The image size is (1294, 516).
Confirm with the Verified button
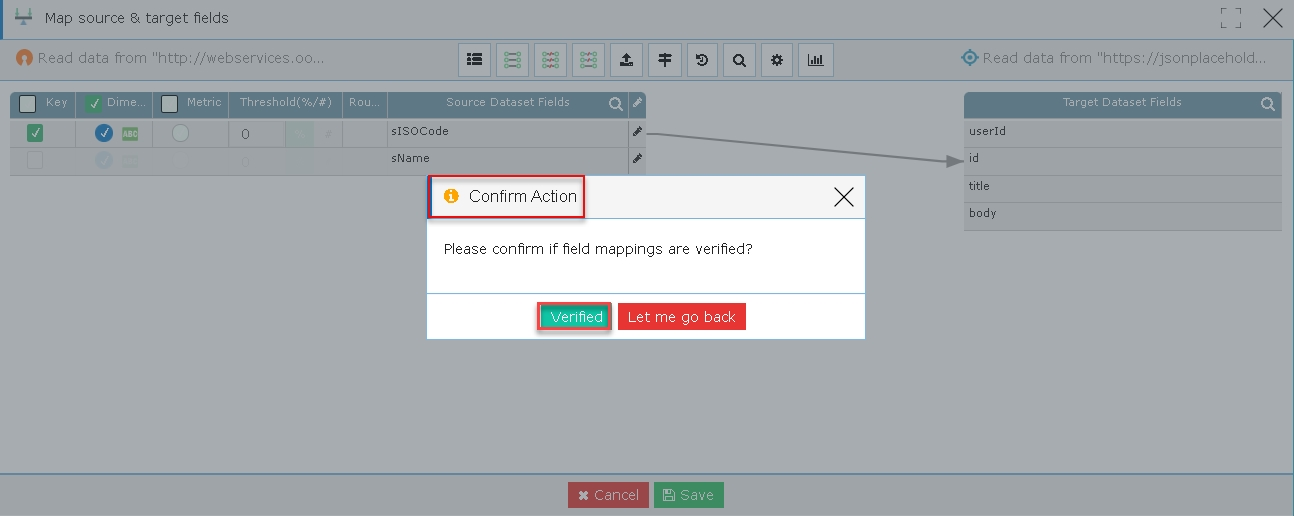(576, 317)
